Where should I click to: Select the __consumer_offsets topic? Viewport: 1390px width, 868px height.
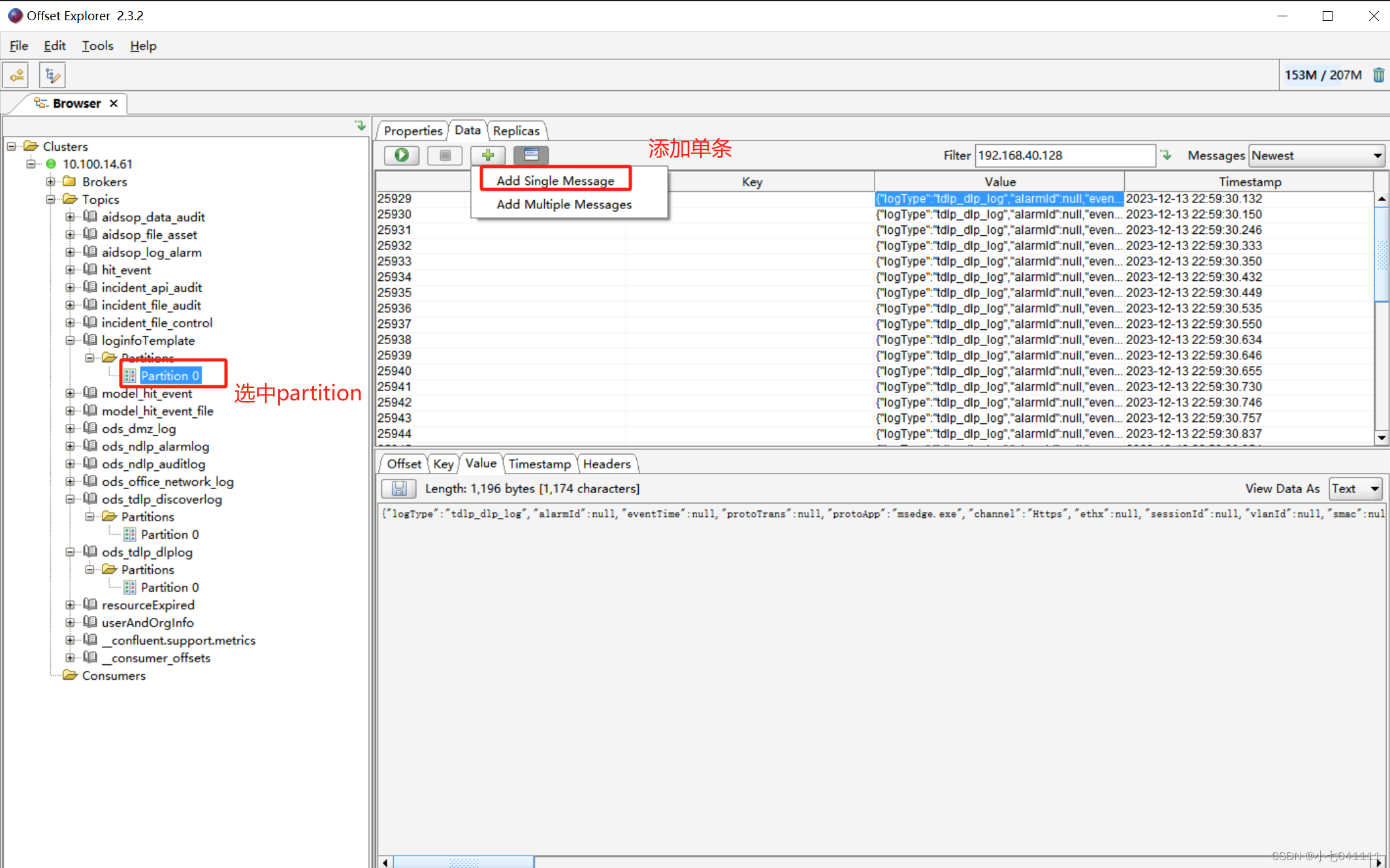click(156, 658)
